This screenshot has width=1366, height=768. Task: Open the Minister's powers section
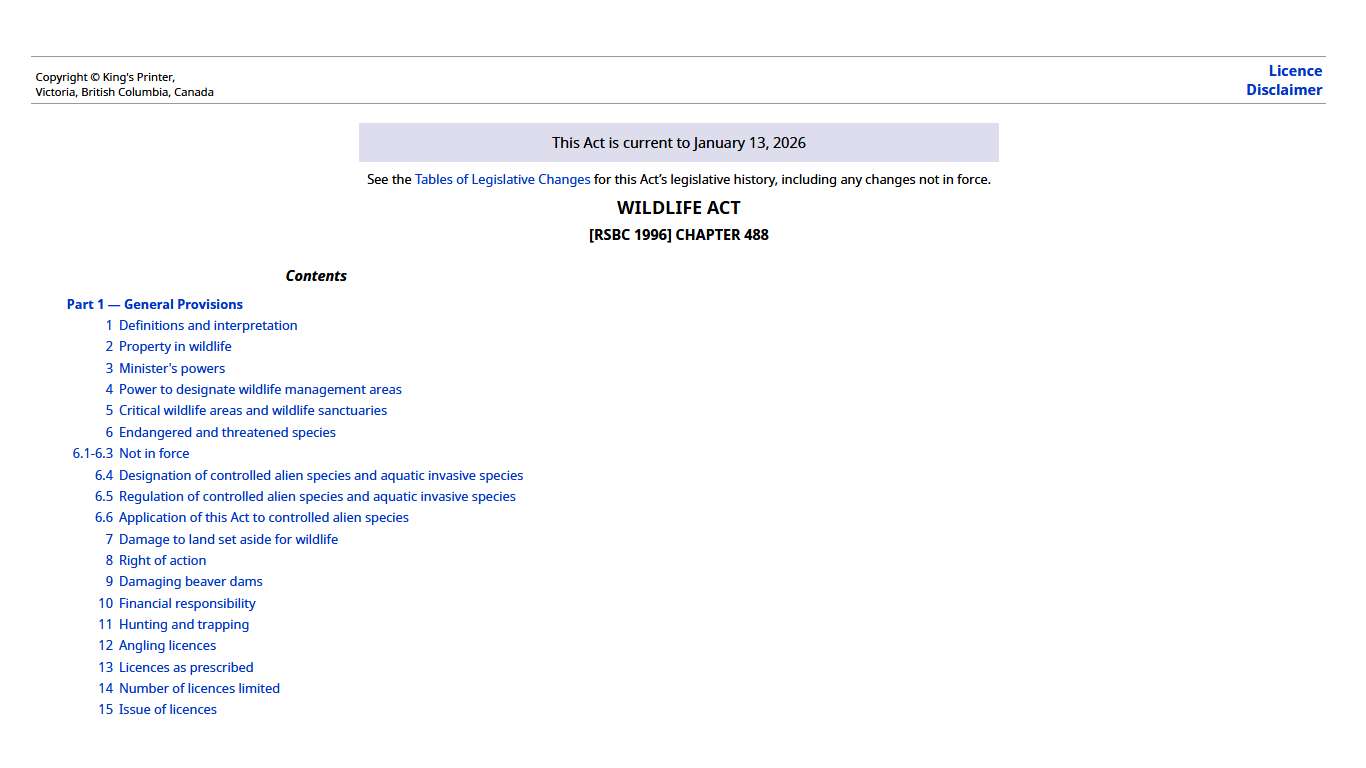pos(172,368)
